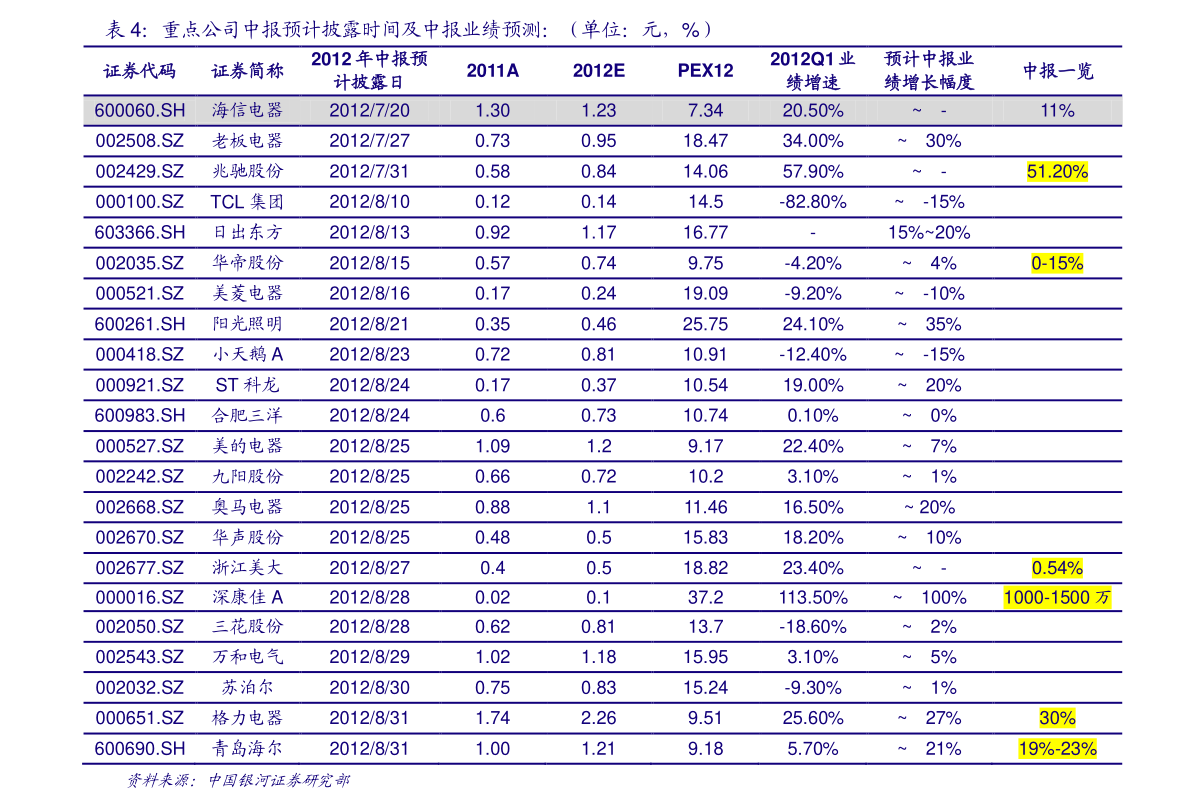The width and height of the screenshot is (1191, 808).
Task: Click the 中报一览 column header
Action: coord(1057,72)
